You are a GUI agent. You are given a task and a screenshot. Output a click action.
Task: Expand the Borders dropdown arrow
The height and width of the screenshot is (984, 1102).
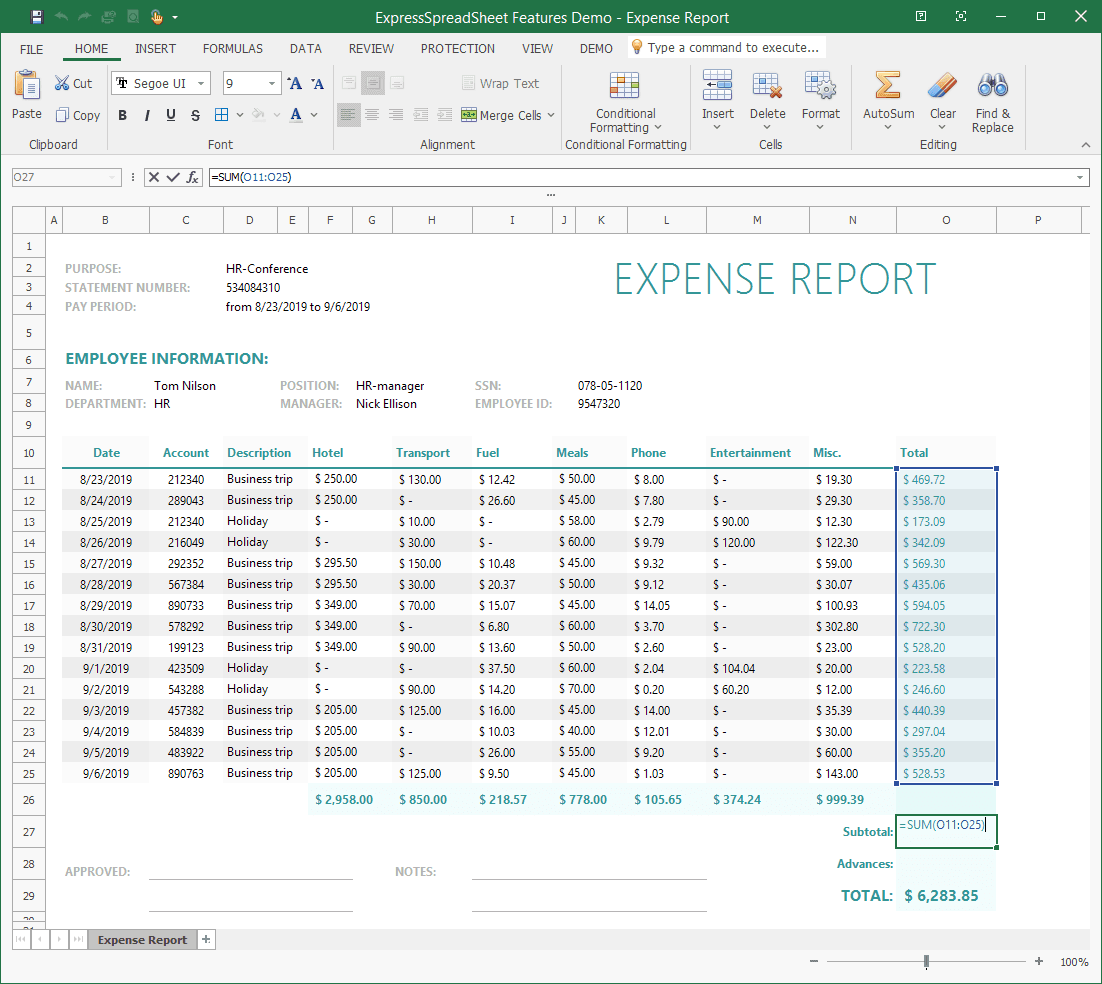[x=240, y=115]
